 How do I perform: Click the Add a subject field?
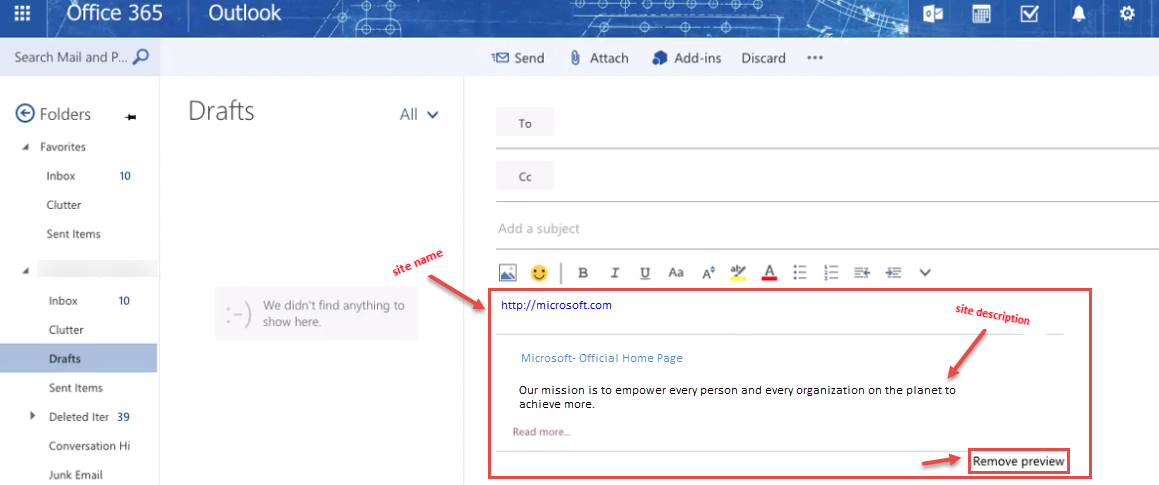(x=827, y=228)
